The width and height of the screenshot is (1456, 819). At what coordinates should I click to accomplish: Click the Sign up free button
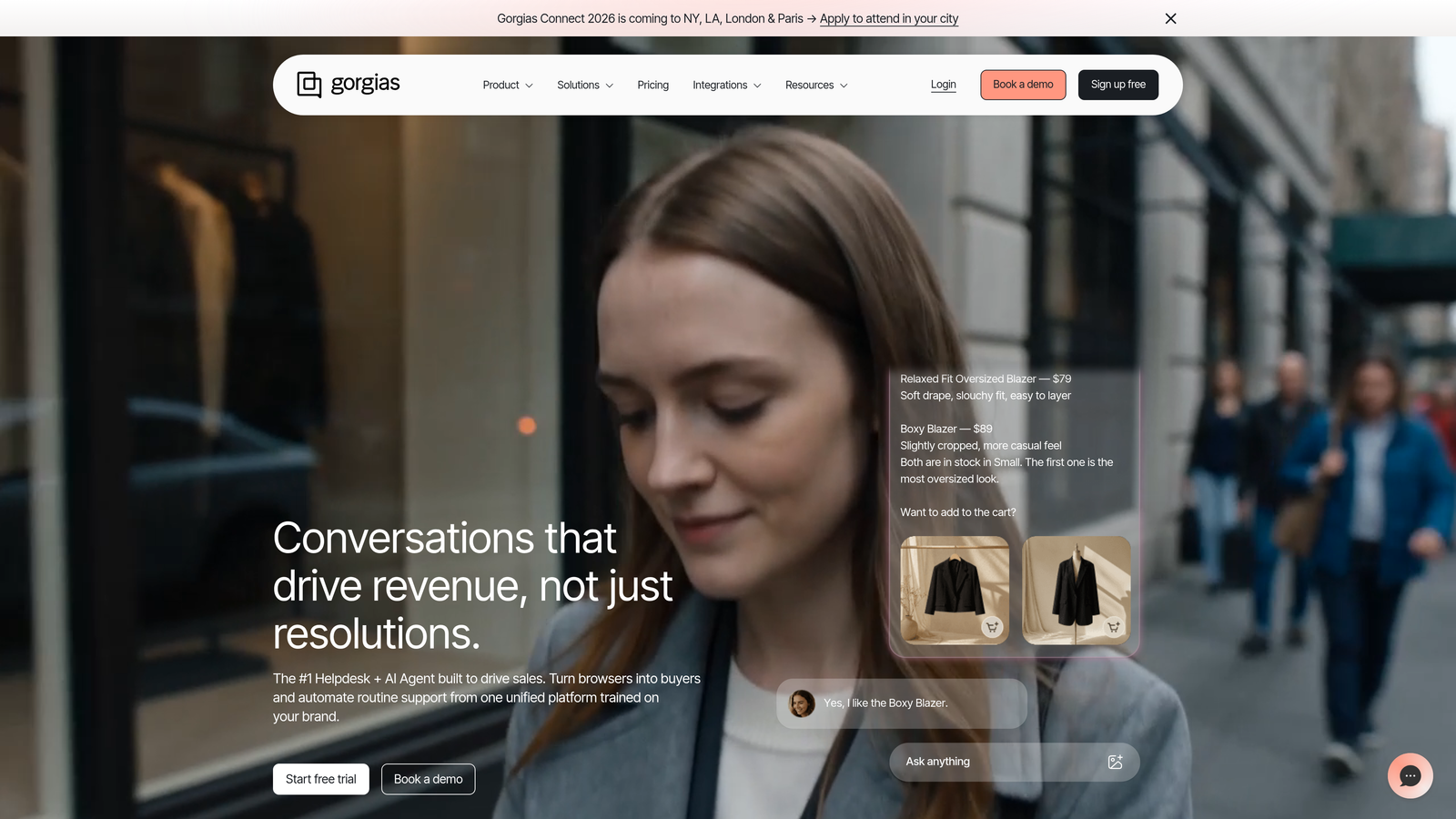[1118, 85]
